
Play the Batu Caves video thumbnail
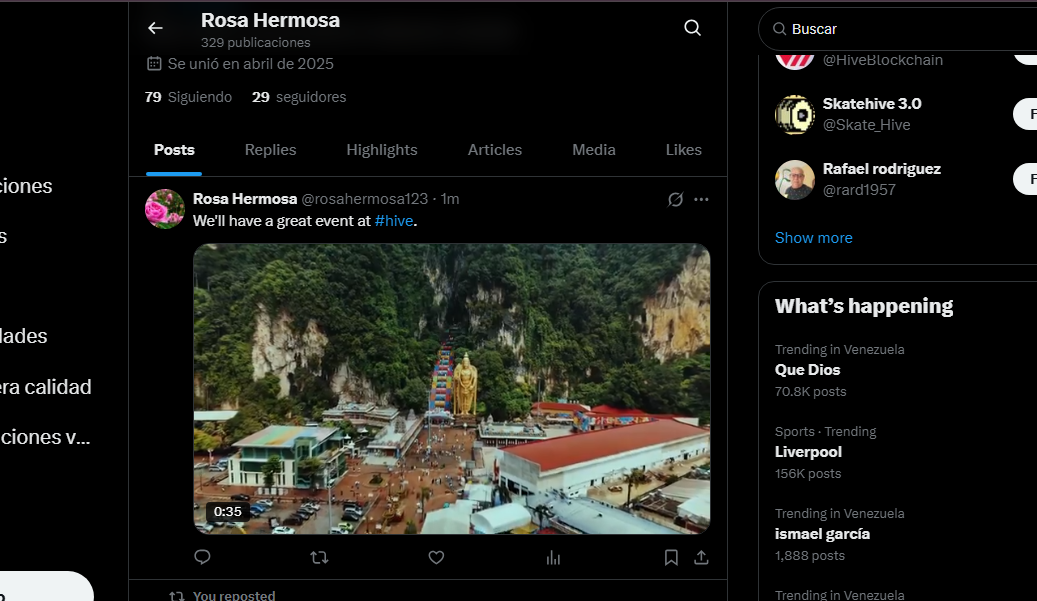click(x=452, y=389)
